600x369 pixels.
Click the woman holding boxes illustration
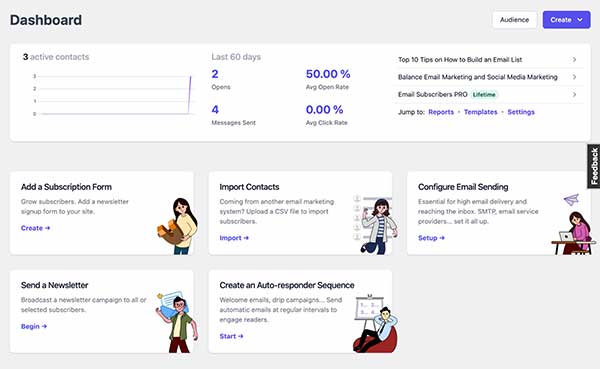click(178, 226)
